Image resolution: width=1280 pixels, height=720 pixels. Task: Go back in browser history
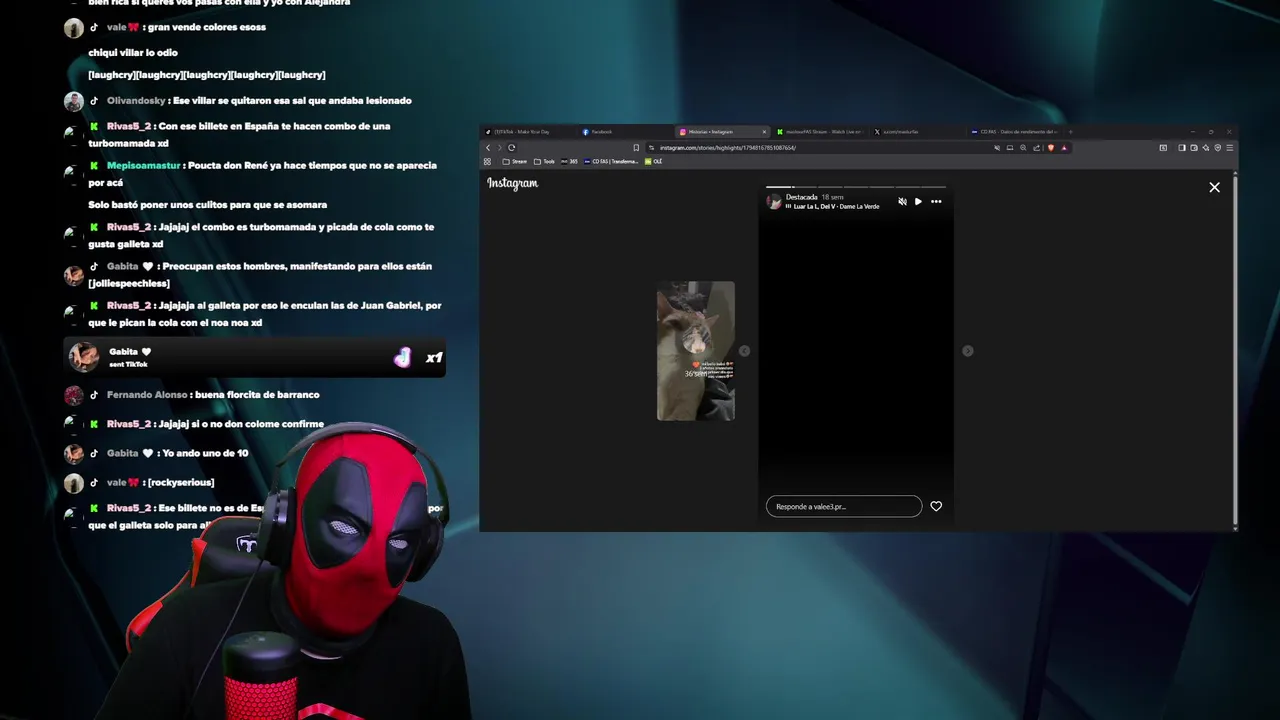(488, 148)
